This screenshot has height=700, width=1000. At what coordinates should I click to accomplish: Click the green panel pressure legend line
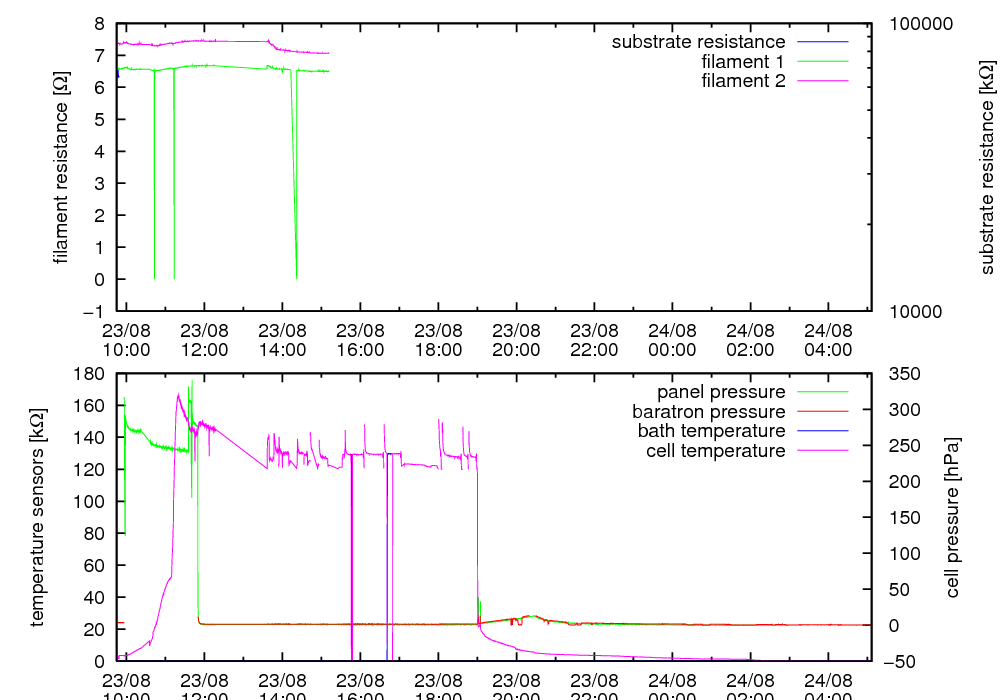[823, 391]
